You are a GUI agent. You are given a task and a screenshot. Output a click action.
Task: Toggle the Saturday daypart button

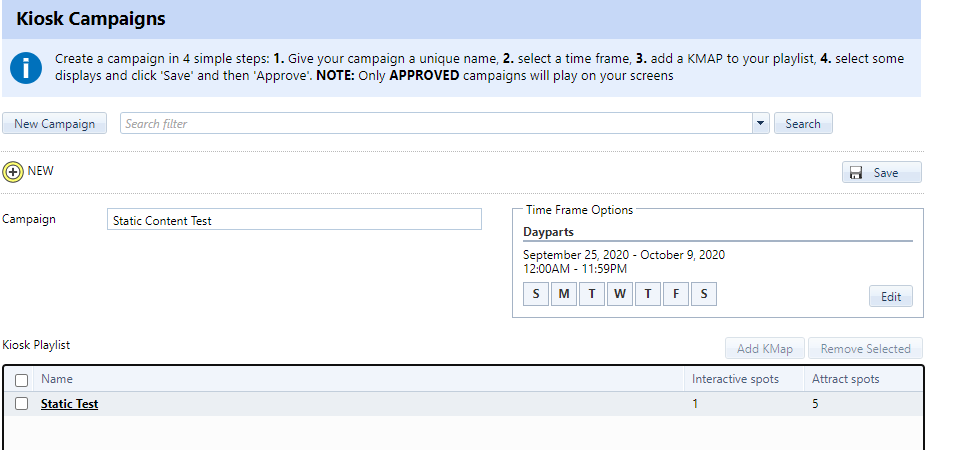coord(704,294)
